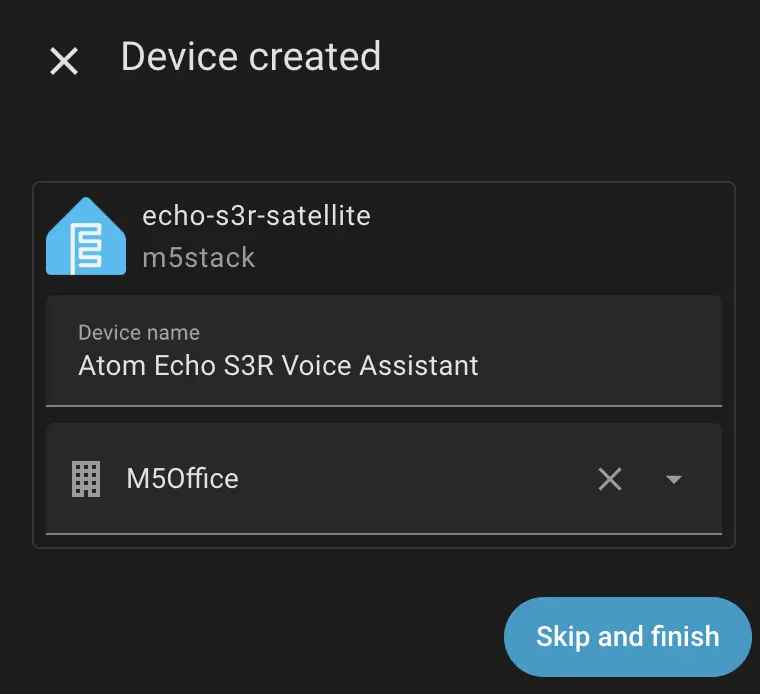The width and height of the screenshot is (760, 694).
Task: Expand the area dropdown arrow
Action: pos(674,479)
